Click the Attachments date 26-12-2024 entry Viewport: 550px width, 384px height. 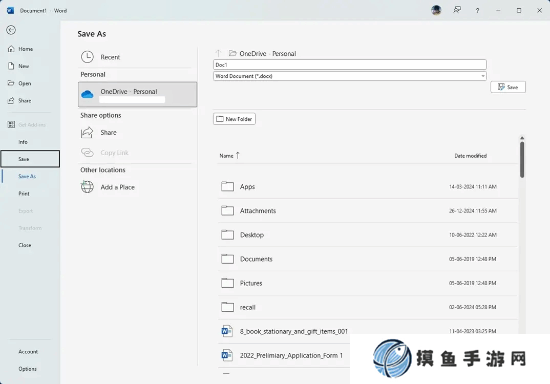click(x=473, y=211)
